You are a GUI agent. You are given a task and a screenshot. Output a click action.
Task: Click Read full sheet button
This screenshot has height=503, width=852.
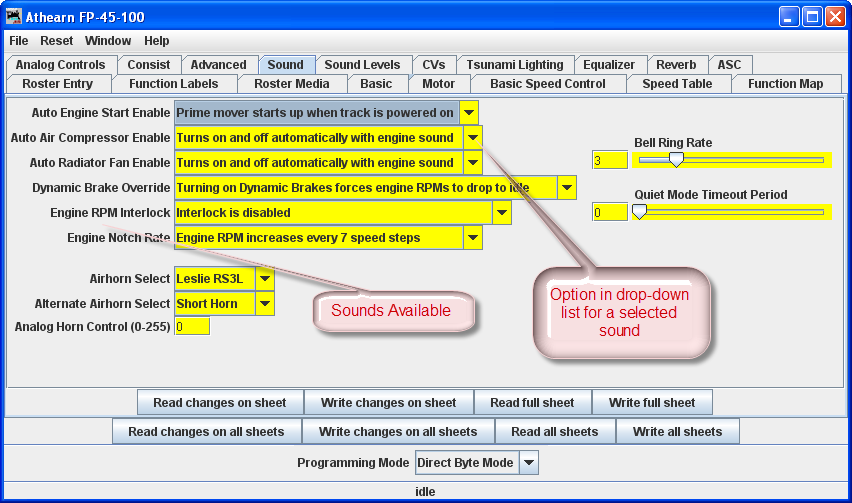(532, 403)
